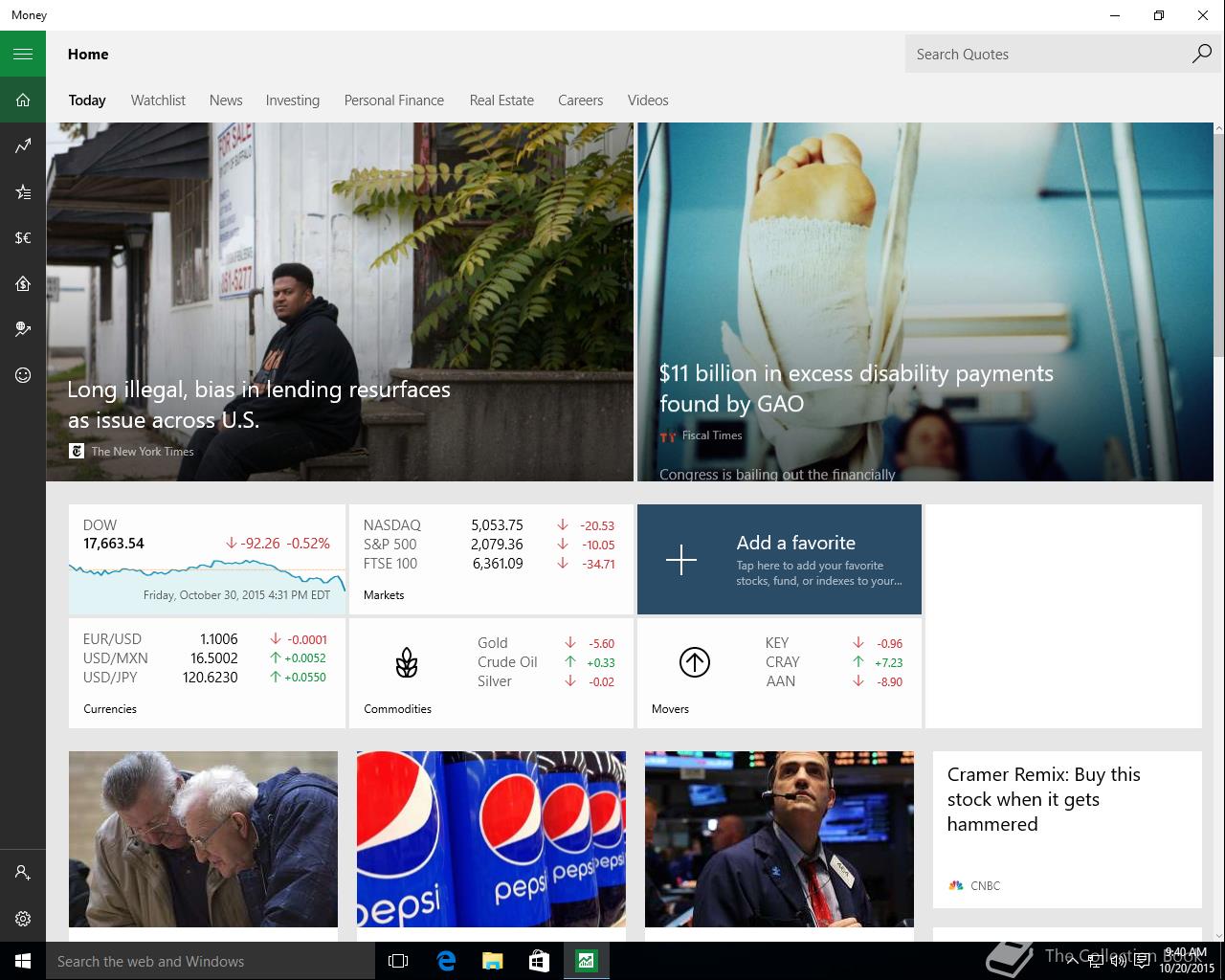Click the page scrollbar down arrow
The image size is (1225, 980).
1219,935
